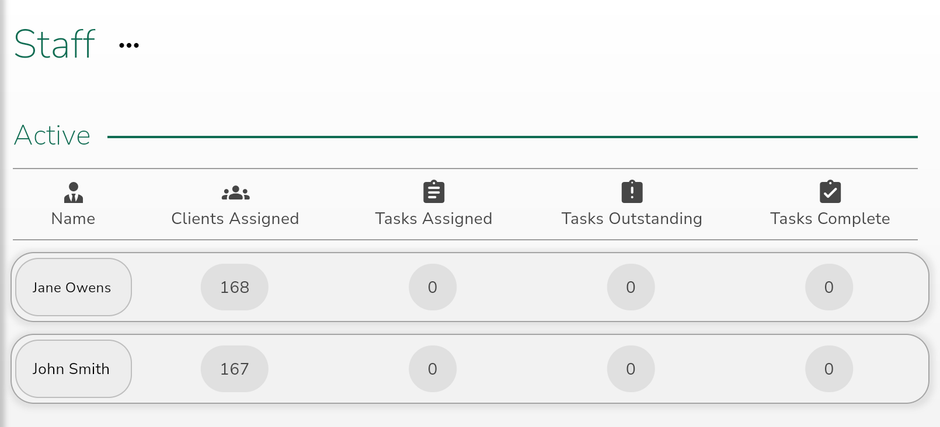
Task: Click the Tasks Assigned clipboard icon
Action: pyautogui.click(x=433, y=192)
